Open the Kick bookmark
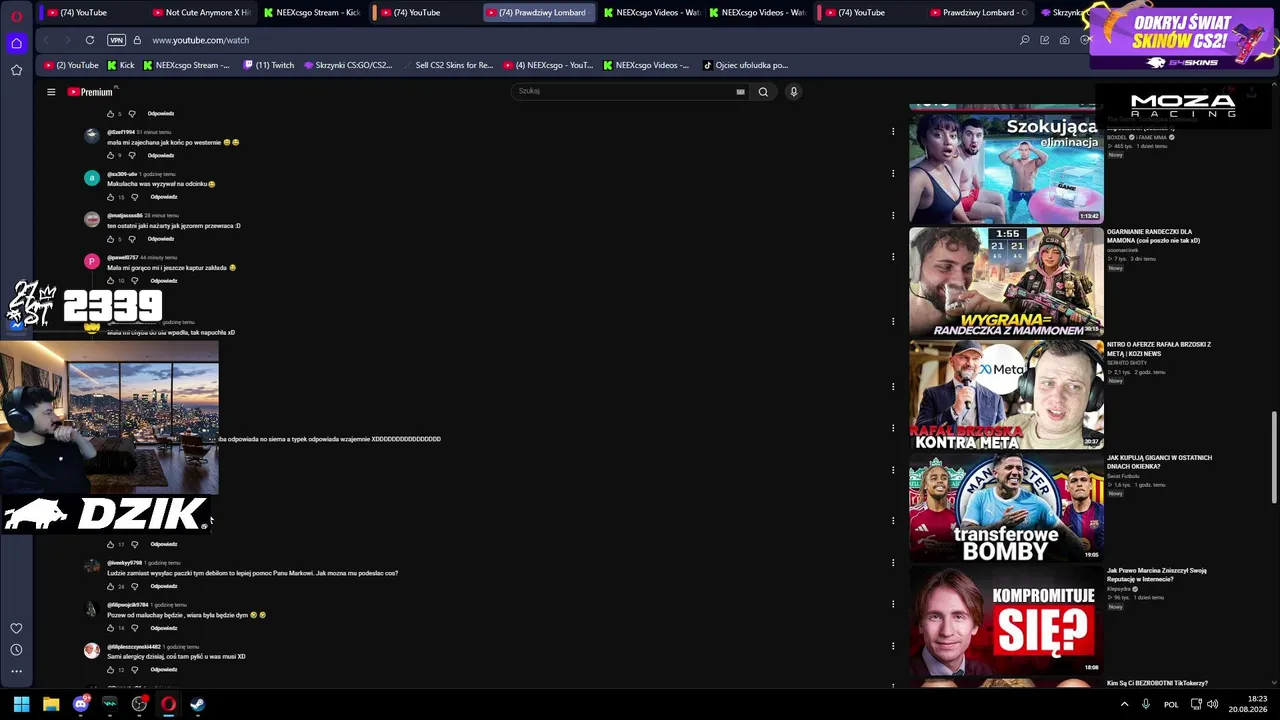 coord(120,65)
